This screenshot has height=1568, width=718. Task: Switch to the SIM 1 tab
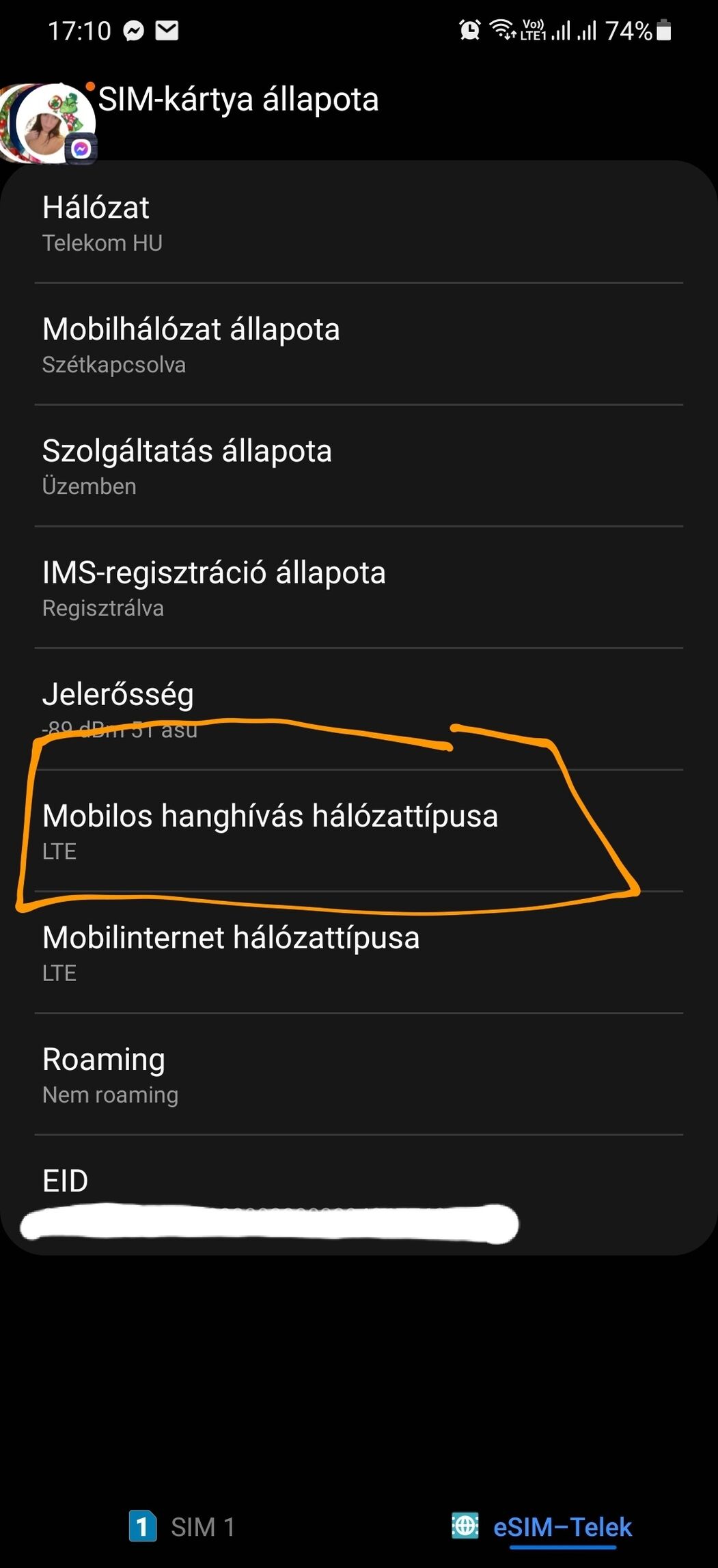coord(182,1526)
